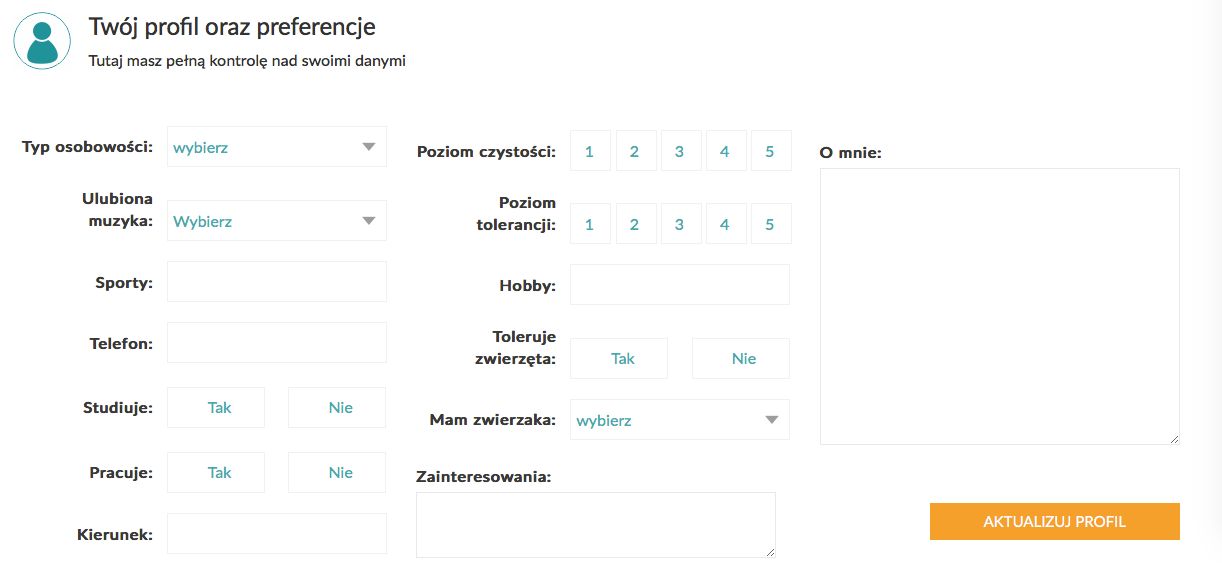The image size is (1222, 587).
Task: Focus the Sporty input field
Action: click(x=276, y=282)
